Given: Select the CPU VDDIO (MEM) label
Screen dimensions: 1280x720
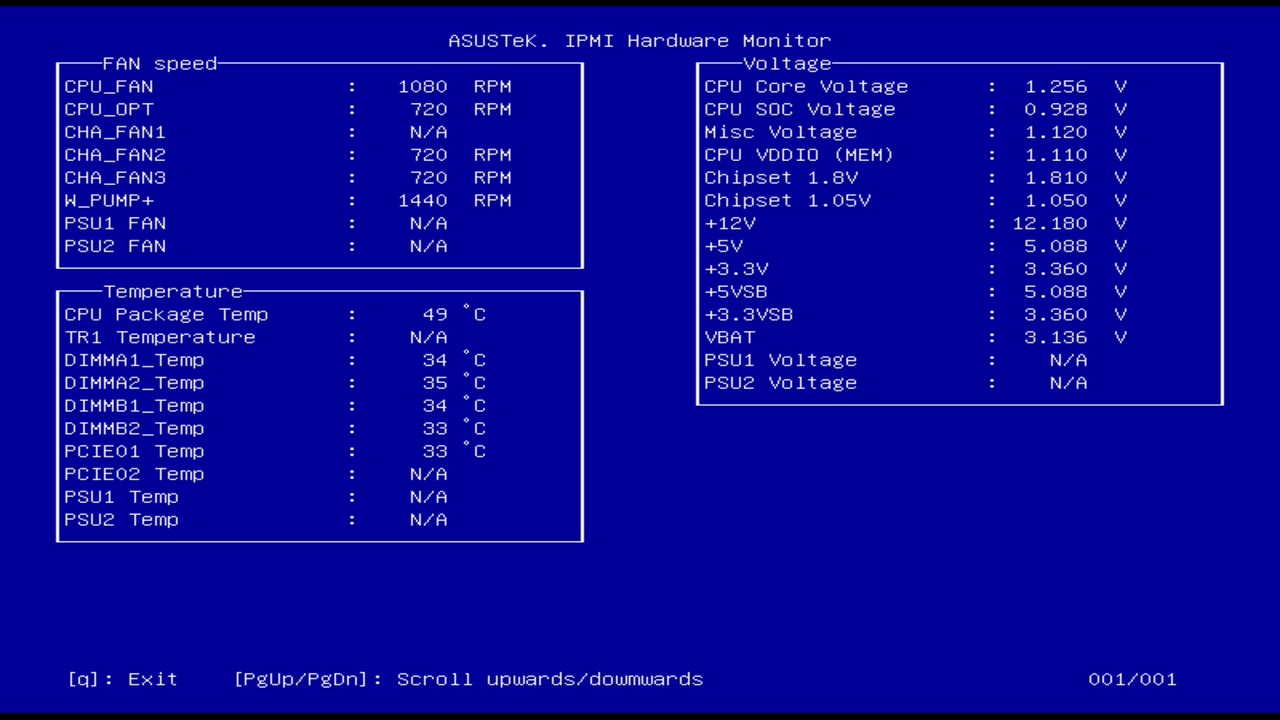Looking at the screenshot, I should (x=800, y=156).
